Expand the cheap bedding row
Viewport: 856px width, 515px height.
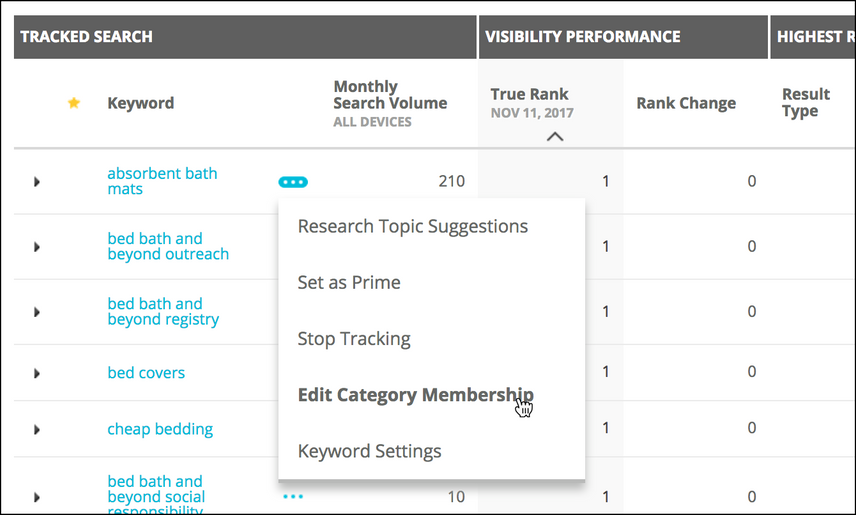37,429
